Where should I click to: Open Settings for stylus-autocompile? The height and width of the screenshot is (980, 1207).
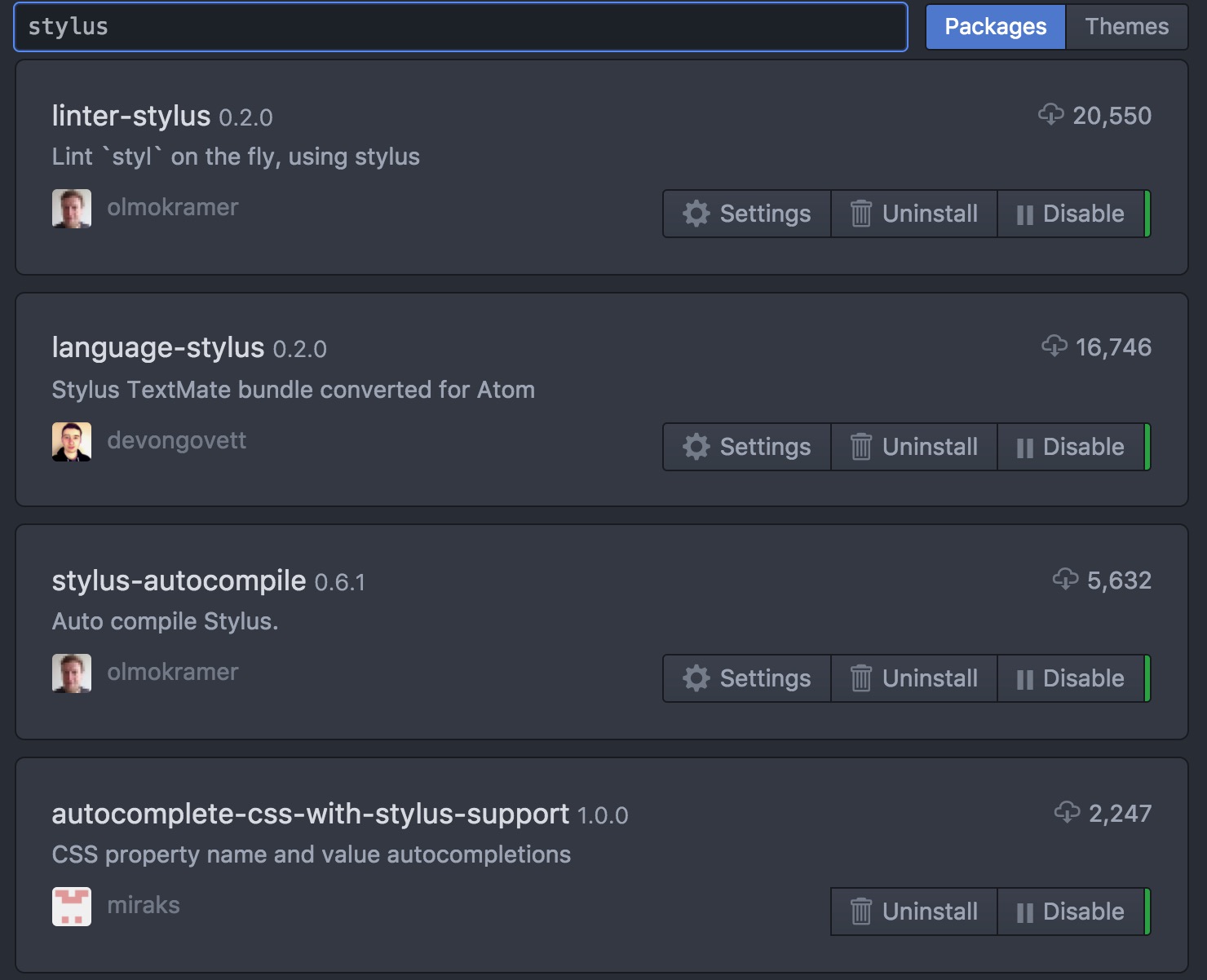747,678
